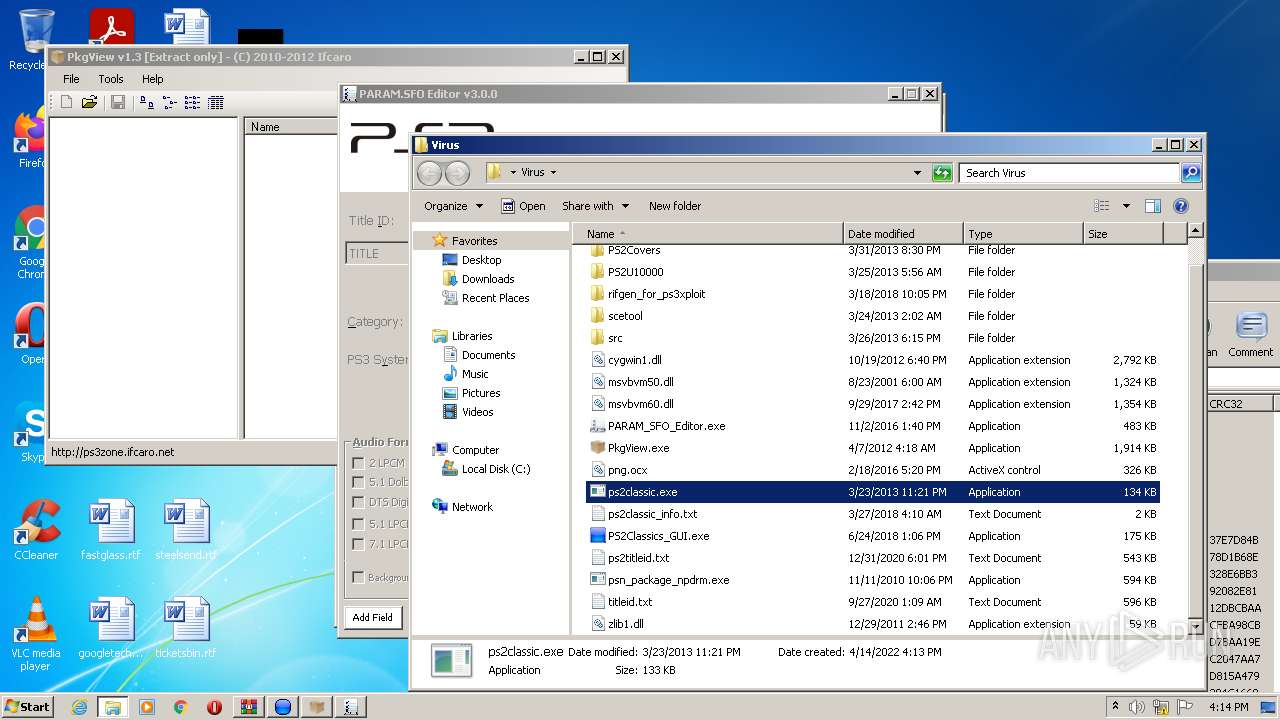1280x720 pixels.
Task: Click New folder button
Action: [x=675, y=206]
